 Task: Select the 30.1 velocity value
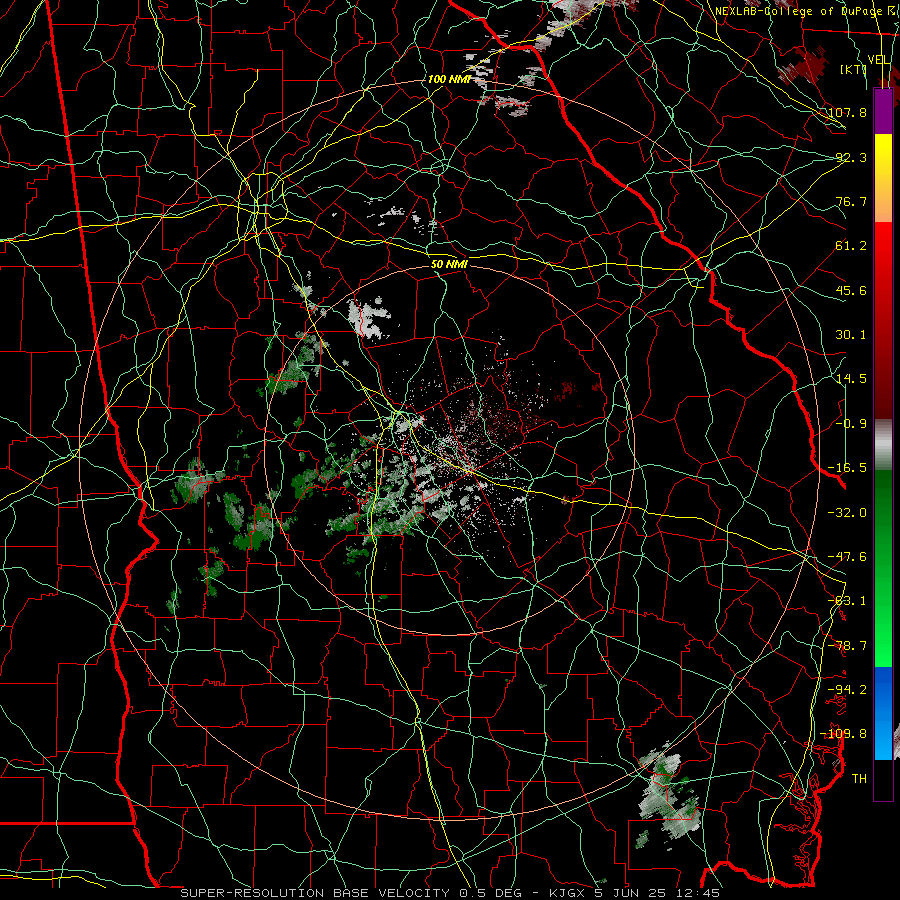pos(852,335)
